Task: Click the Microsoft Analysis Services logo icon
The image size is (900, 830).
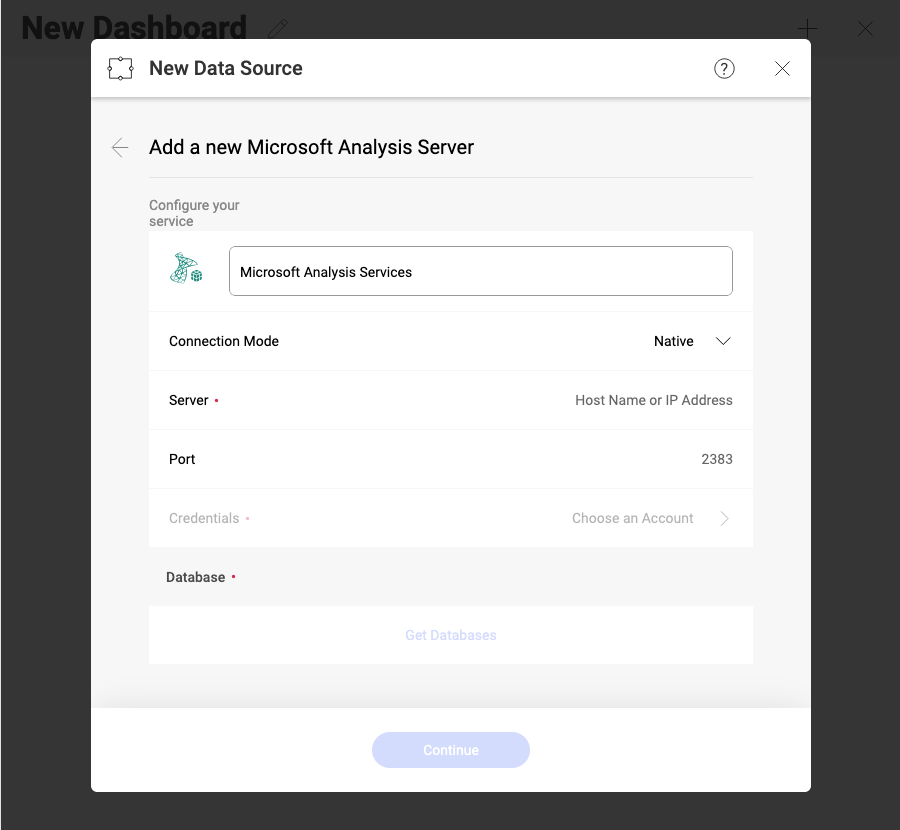Action: pos(186,270)
